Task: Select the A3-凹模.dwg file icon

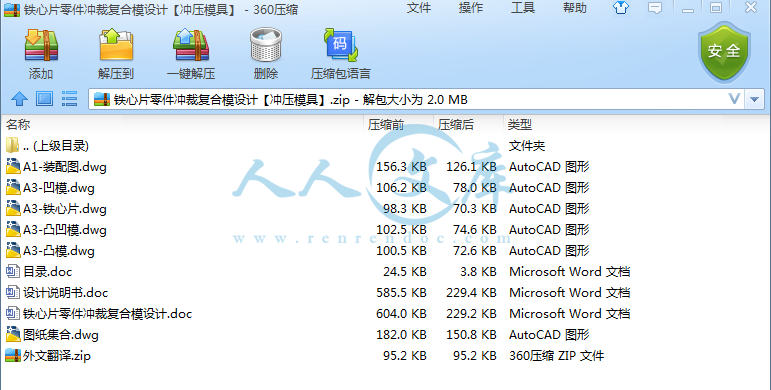Action: point(13,188)
